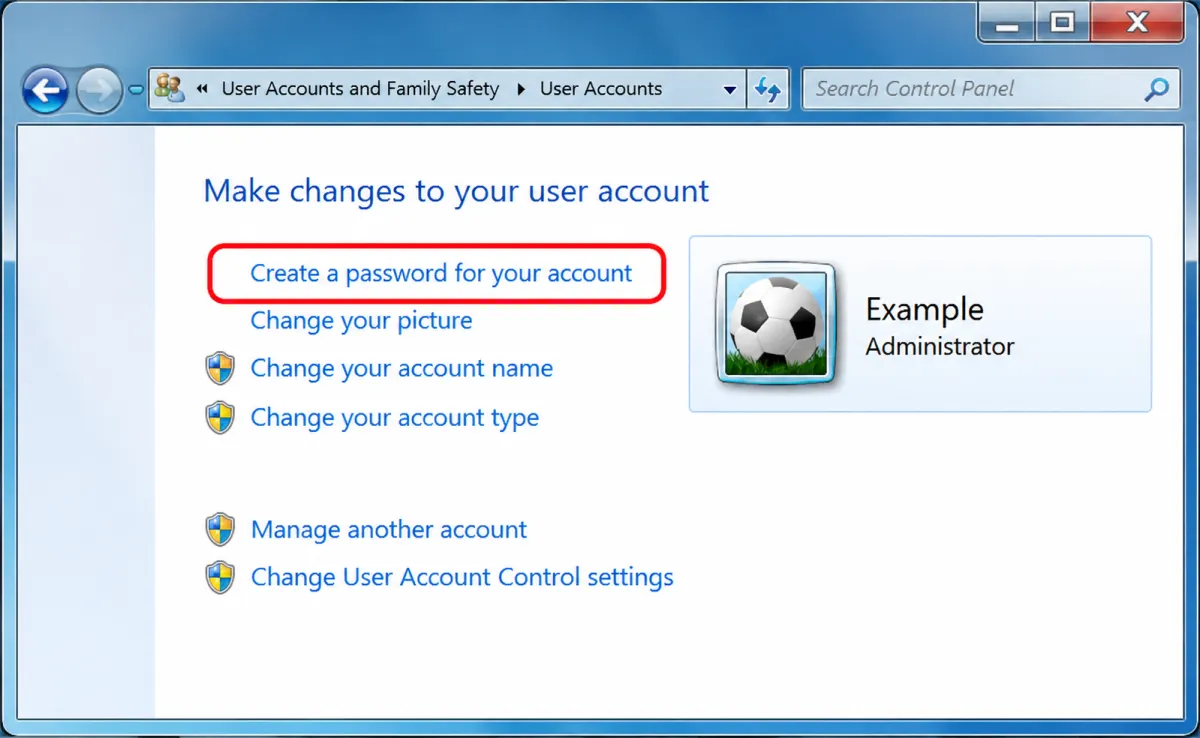
Task: Open the Change your picture link
Action: pos(361,321)
